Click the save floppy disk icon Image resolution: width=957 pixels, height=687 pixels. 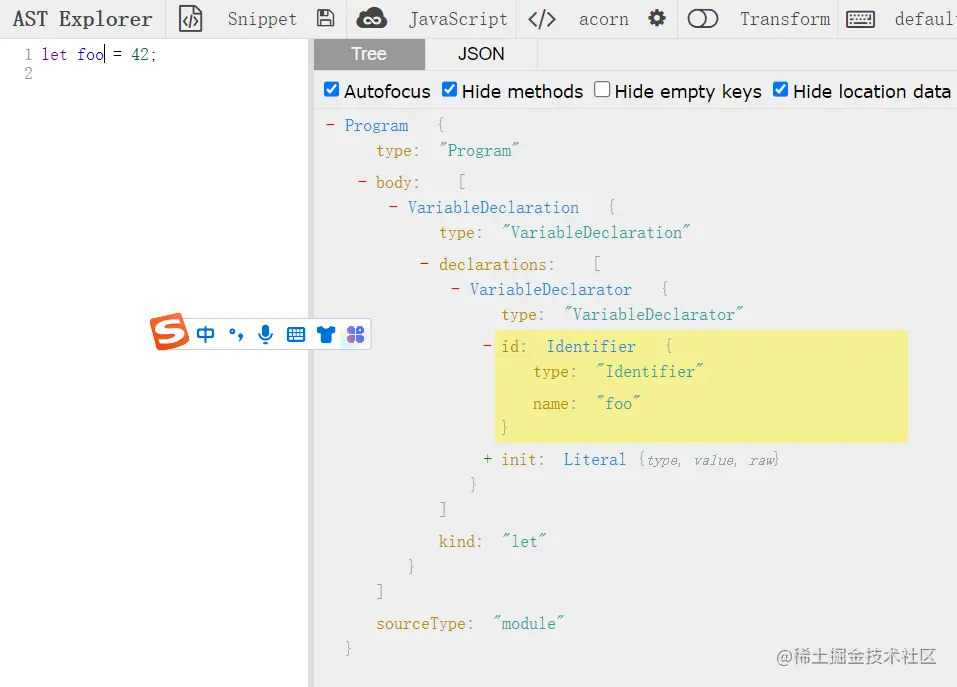pyautogui.click(x=325, y=18)
